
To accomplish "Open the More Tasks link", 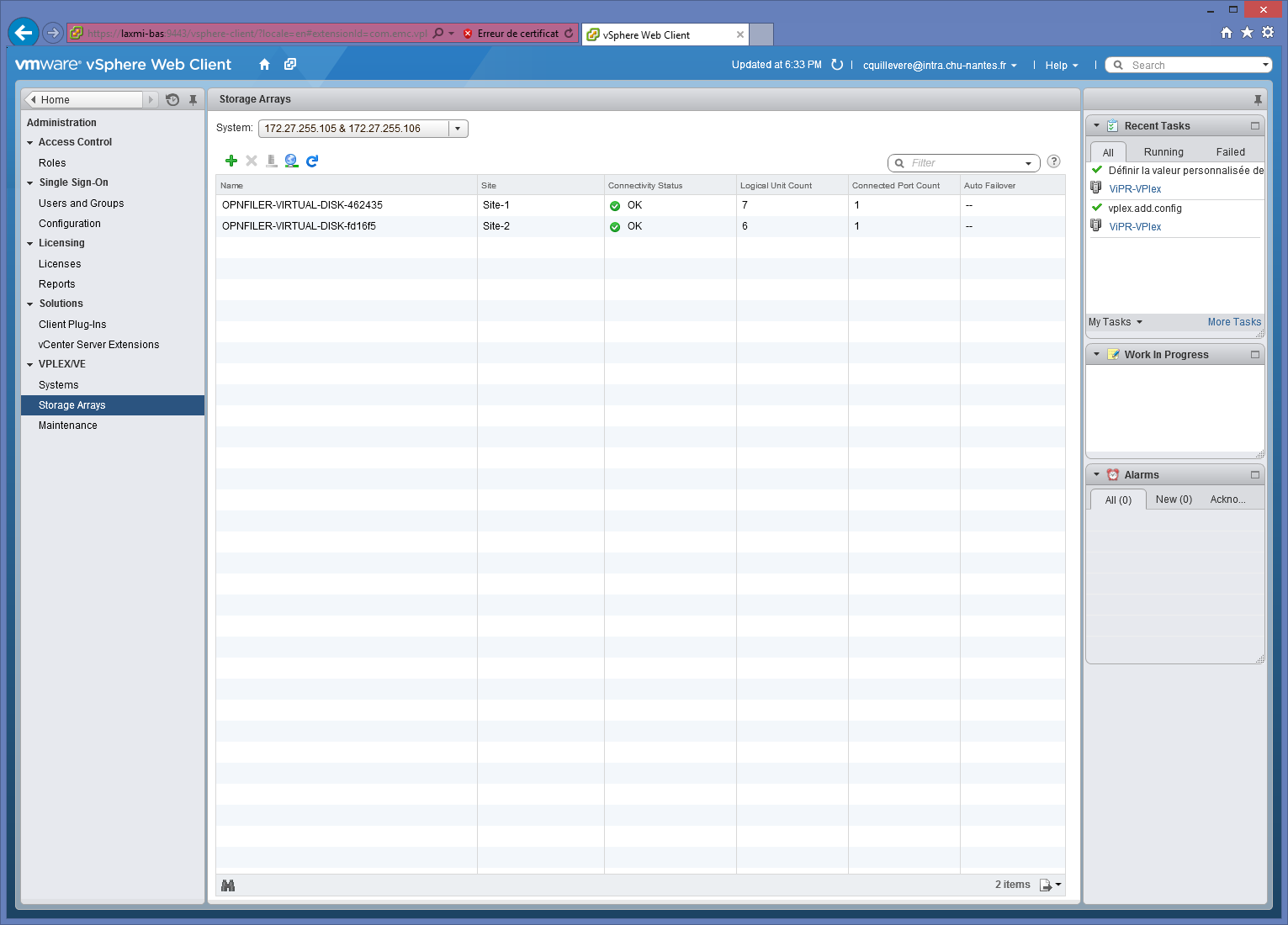I will click(1234, 322).
